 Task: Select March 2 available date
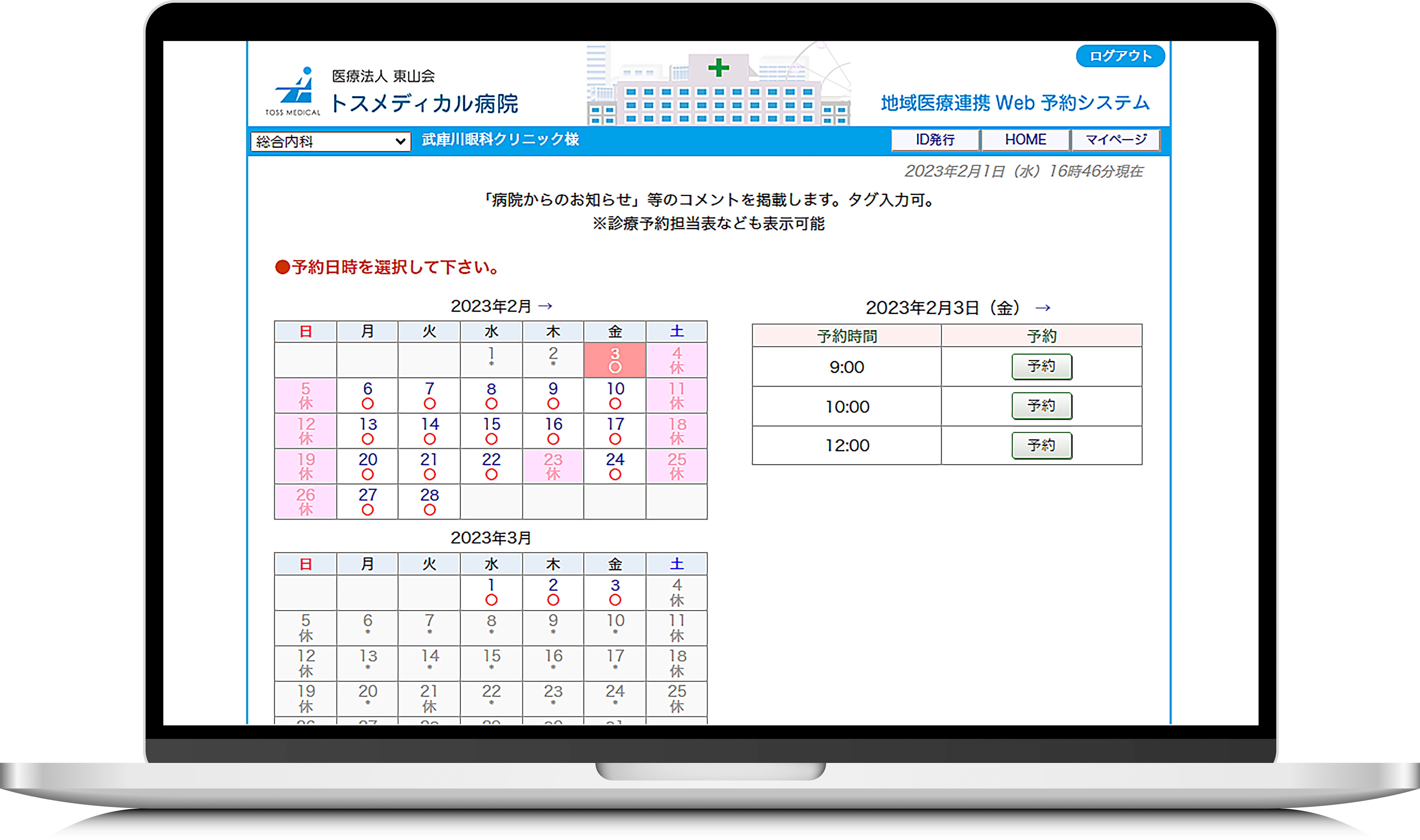click(x=553, y=592)
